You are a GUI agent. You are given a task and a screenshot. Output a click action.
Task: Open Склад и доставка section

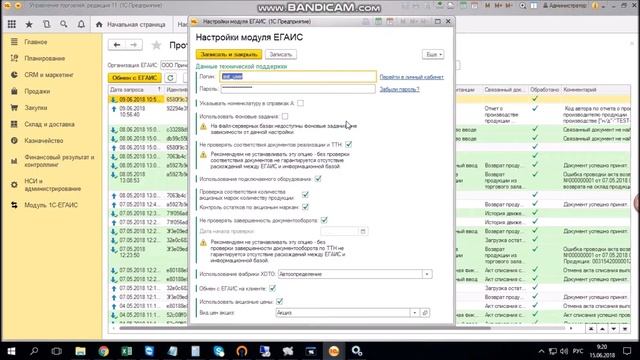(49, 124)
